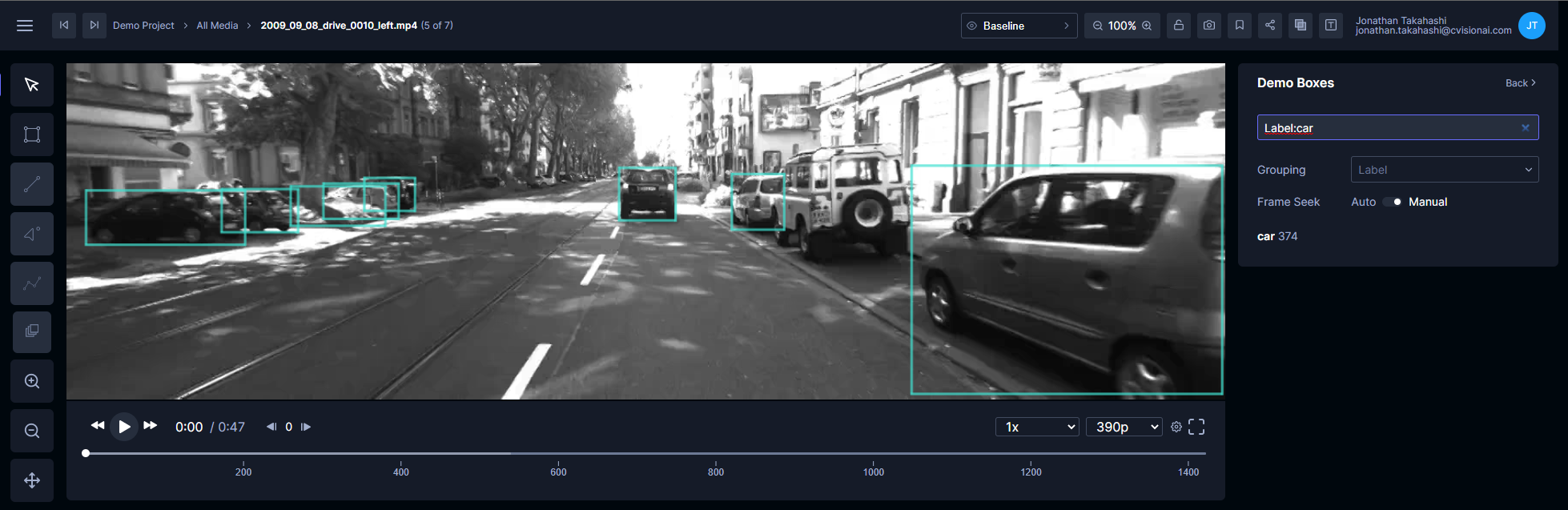
Task: Activate the pan move tool
Action: pos(32,480)
